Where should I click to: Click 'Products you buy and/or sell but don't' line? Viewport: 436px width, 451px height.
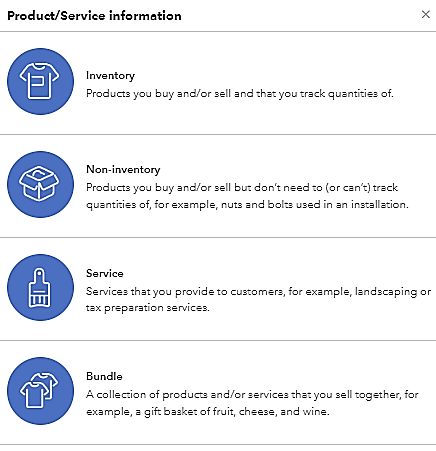click(x=242, y=188)
